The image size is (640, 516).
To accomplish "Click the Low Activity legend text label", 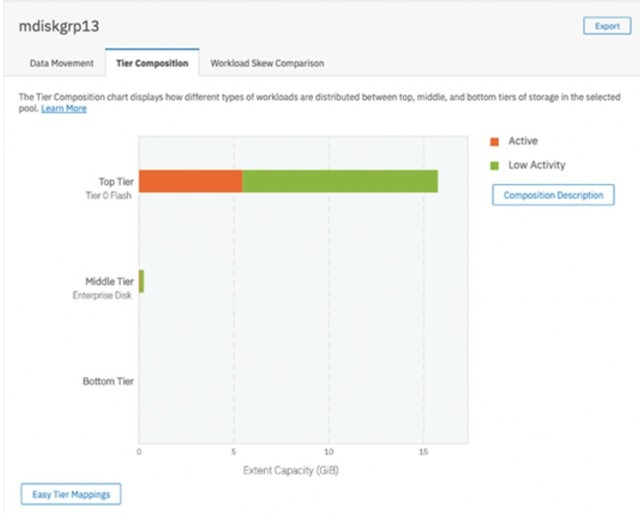I will 537,165.
